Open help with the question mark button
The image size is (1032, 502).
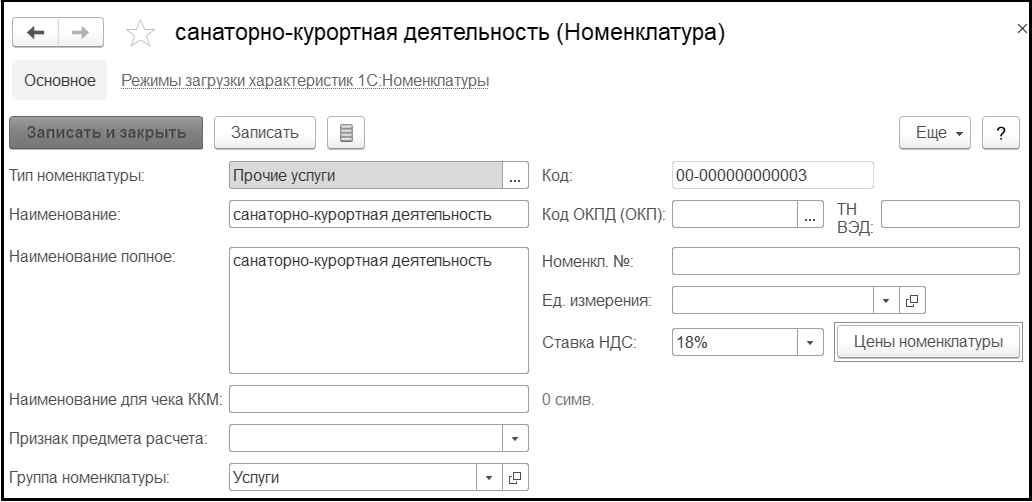pyautogui.click(x=1000, y=133)
